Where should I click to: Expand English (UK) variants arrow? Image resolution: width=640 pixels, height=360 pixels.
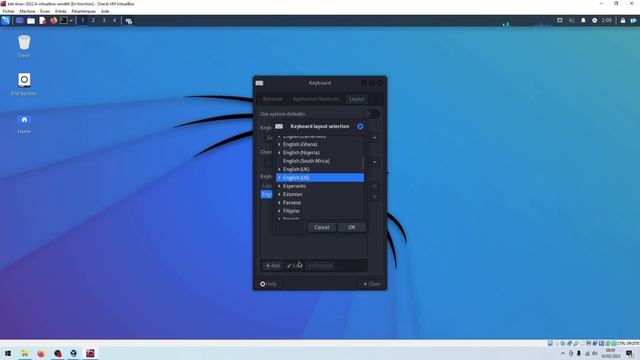[x=279, y=169]
